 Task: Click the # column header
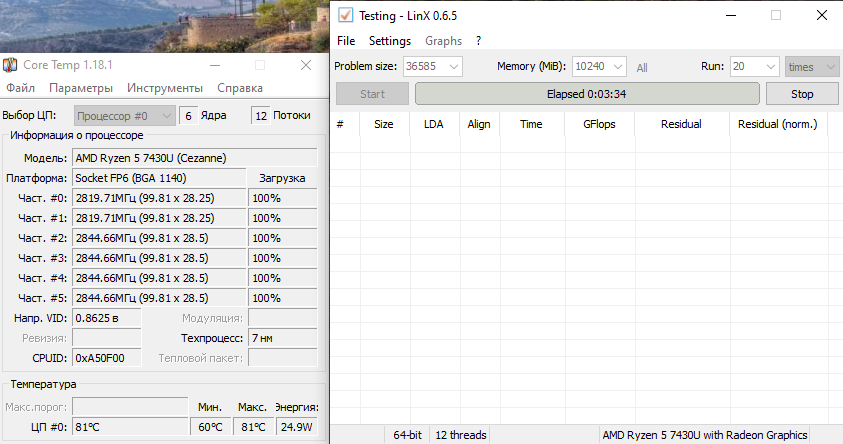point(345,124)
